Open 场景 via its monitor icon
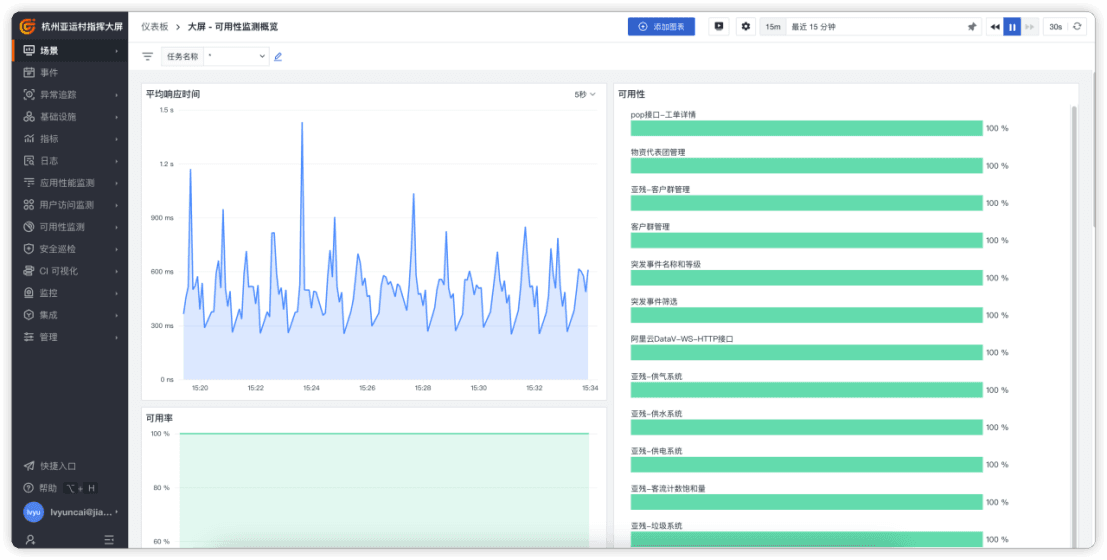Image resolution: width=1107 pixels, height=560 pixels. click(x=29, y=51)
